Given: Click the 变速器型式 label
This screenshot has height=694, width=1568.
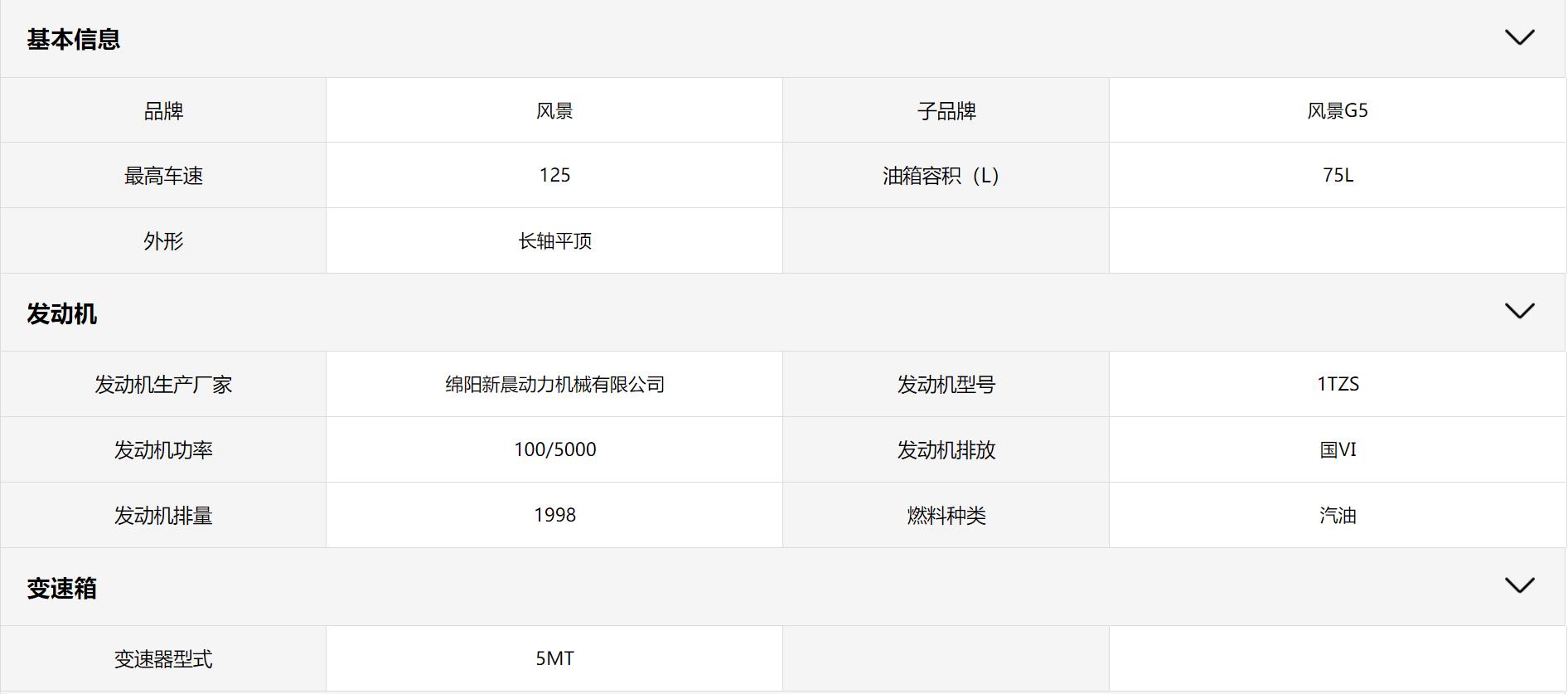Looking at the screenshot, I should click(163, 658).
